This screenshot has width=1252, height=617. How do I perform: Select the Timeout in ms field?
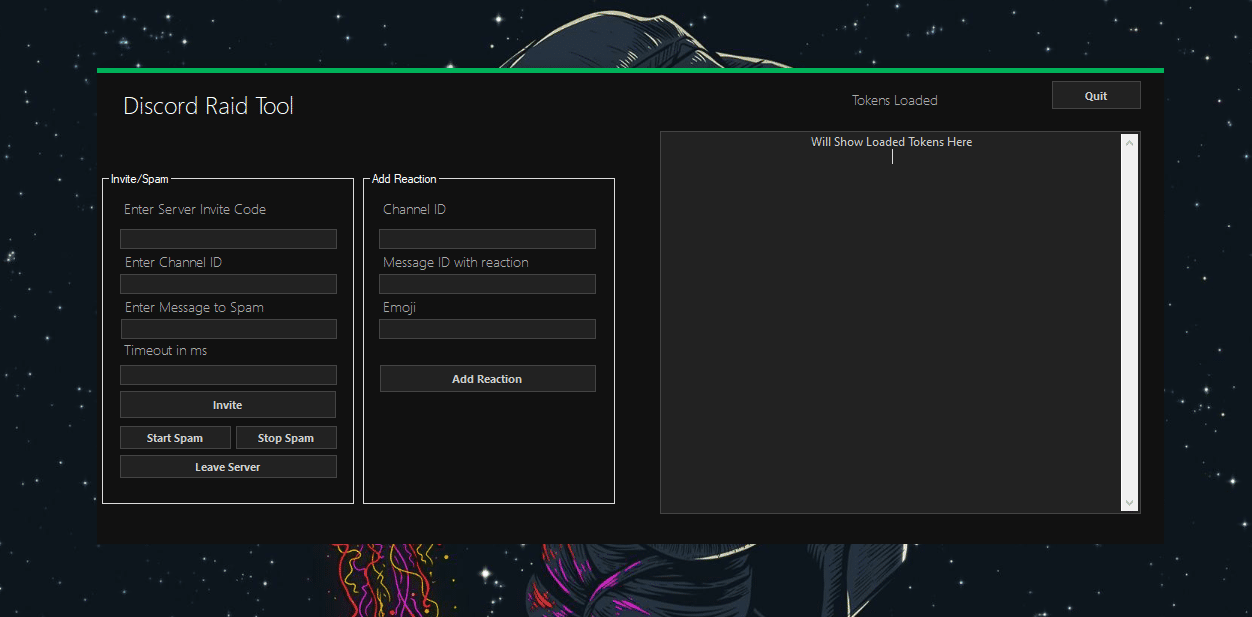(228, 375)
